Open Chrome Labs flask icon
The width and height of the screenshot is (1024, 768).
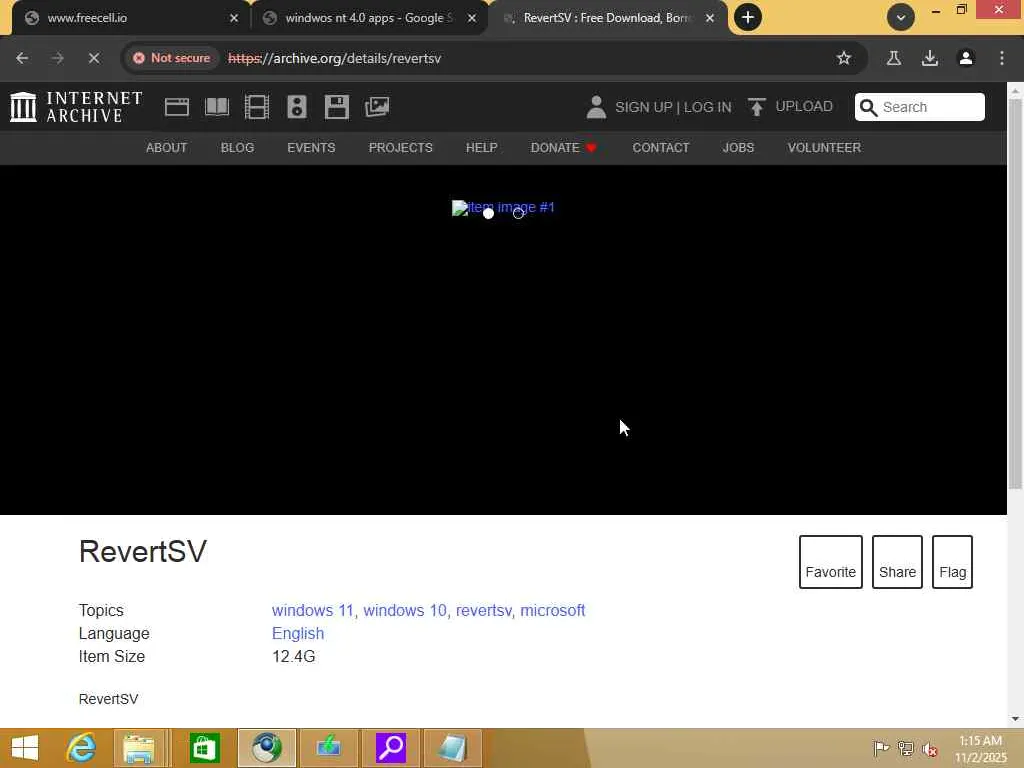click(x=893, y=58)
